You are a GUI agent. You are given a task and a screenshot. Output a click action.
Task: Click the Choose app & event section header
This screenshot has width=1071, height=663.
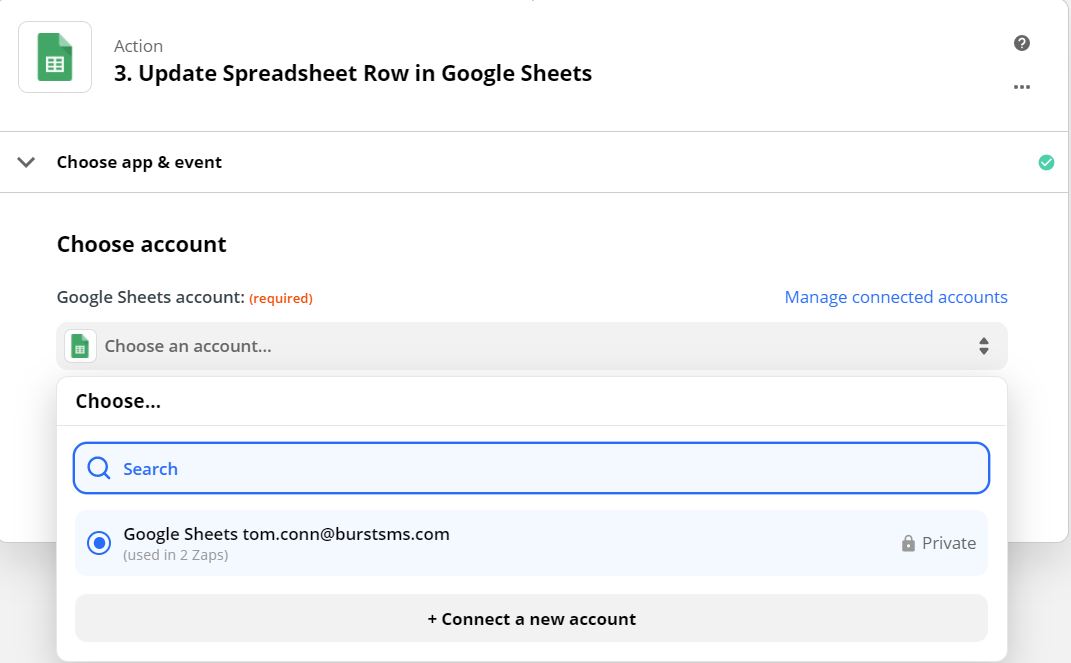tap(139, 162)
